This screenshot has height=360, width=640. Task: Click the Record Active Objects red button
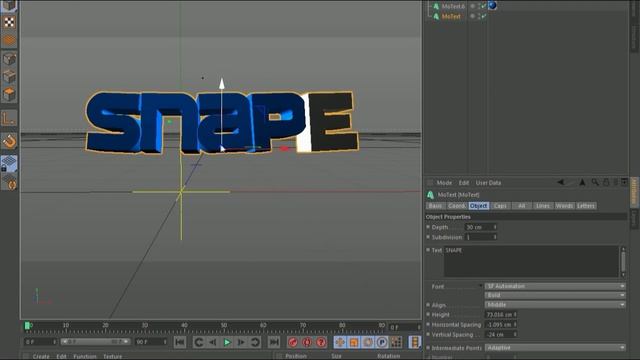click(x=293, y=342)
